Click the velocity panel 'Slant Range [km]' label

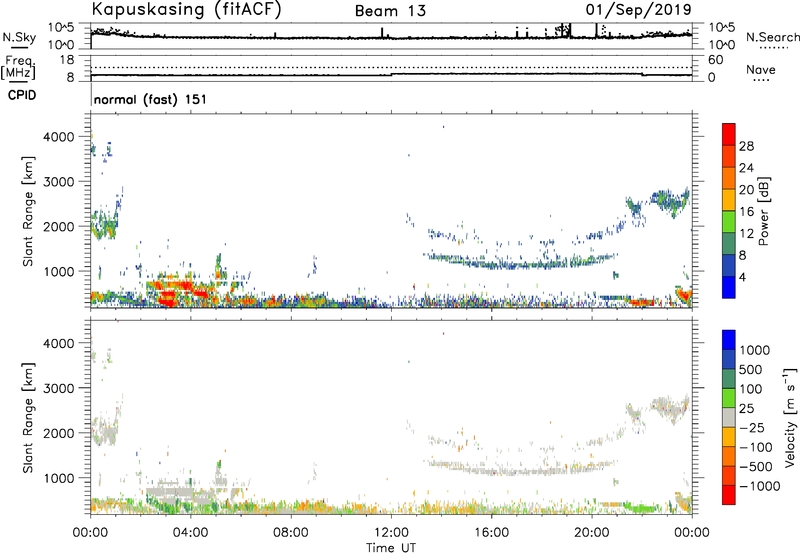pyautogui.click(x=27, y=418)
